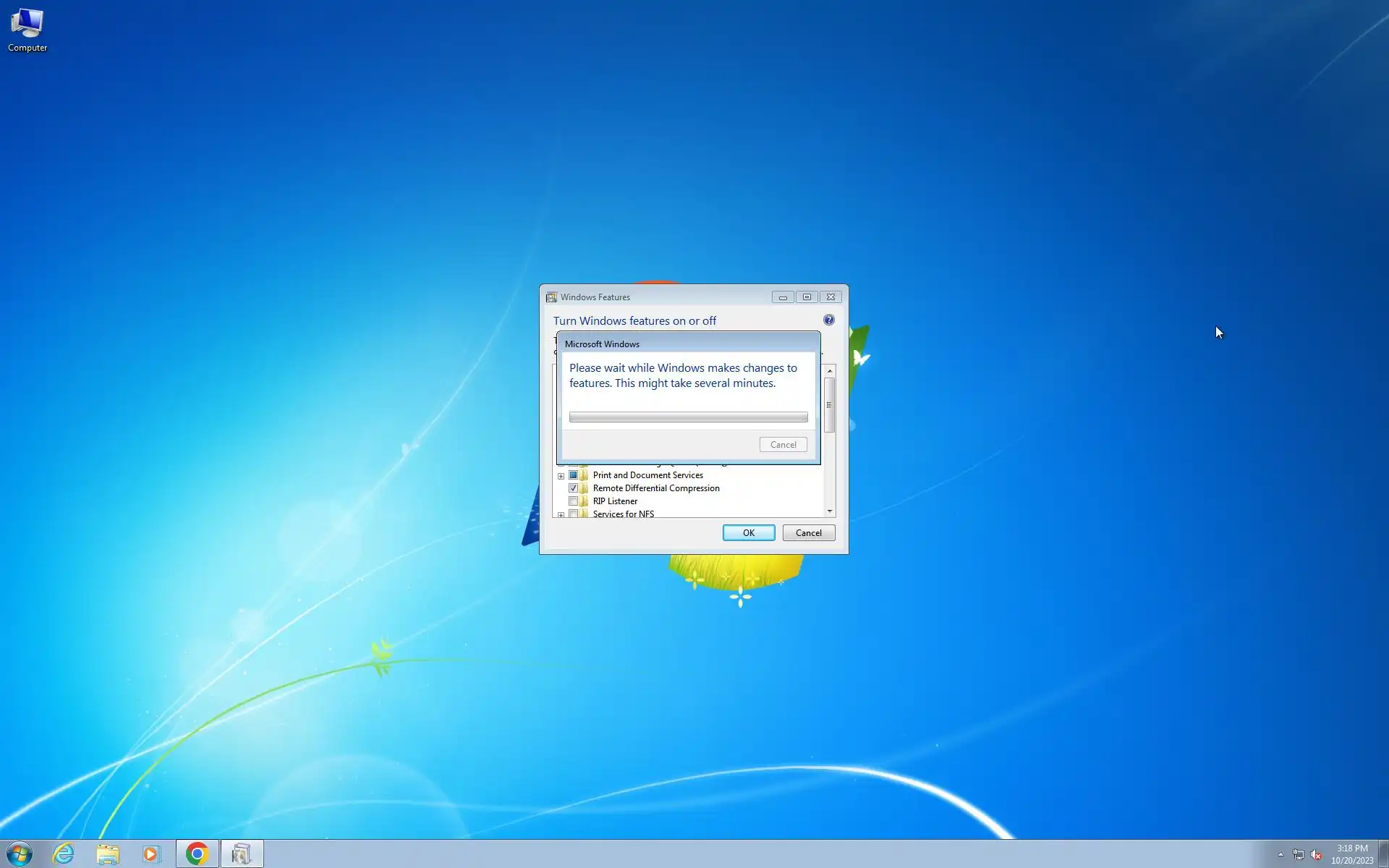Open the clock and date display
This screenshot has width=1389, height=868.
tap(1351, 854)
